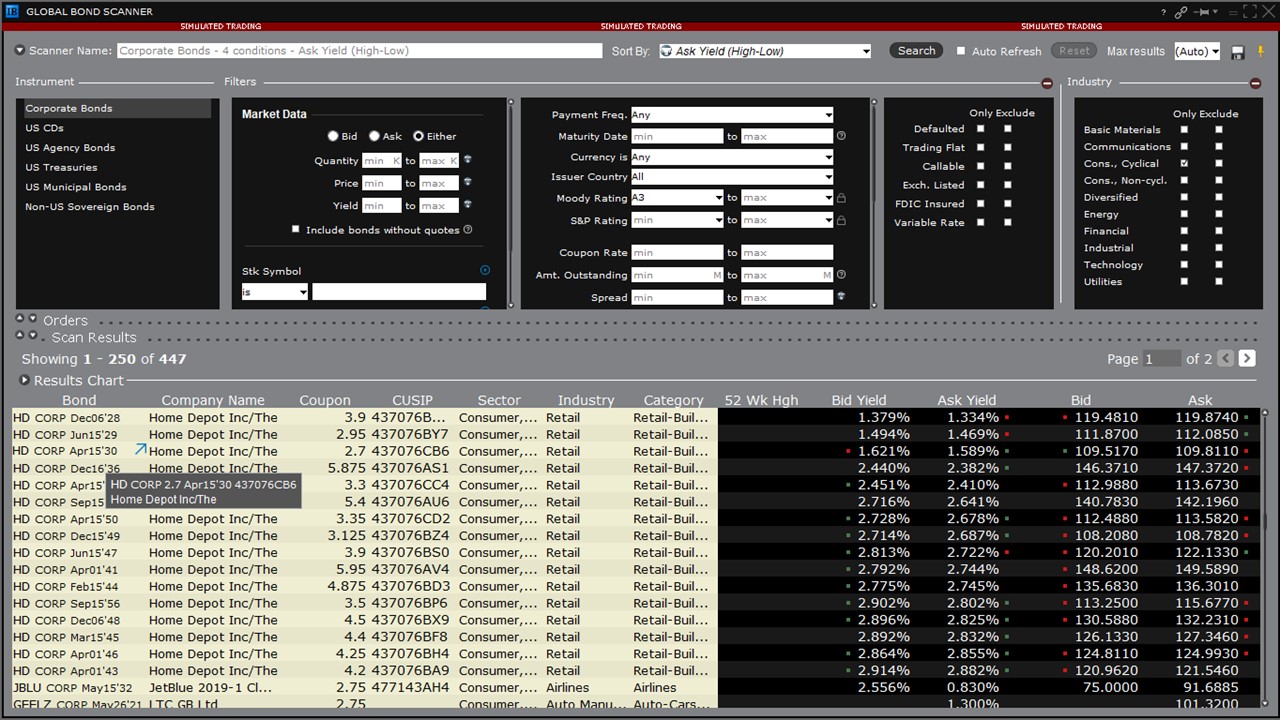Click the yellow pin icon
Image resolution: width=1280 pixels, height=720 pixels.
pyautogui.click(x=1260, y=51)
